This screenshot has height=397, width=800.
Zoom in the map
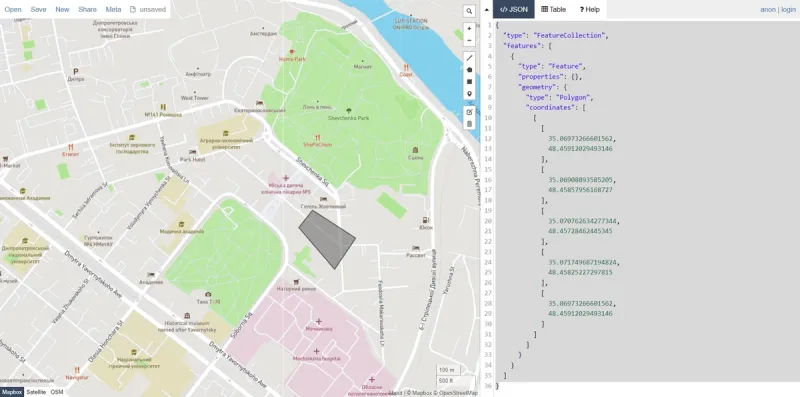469,29
